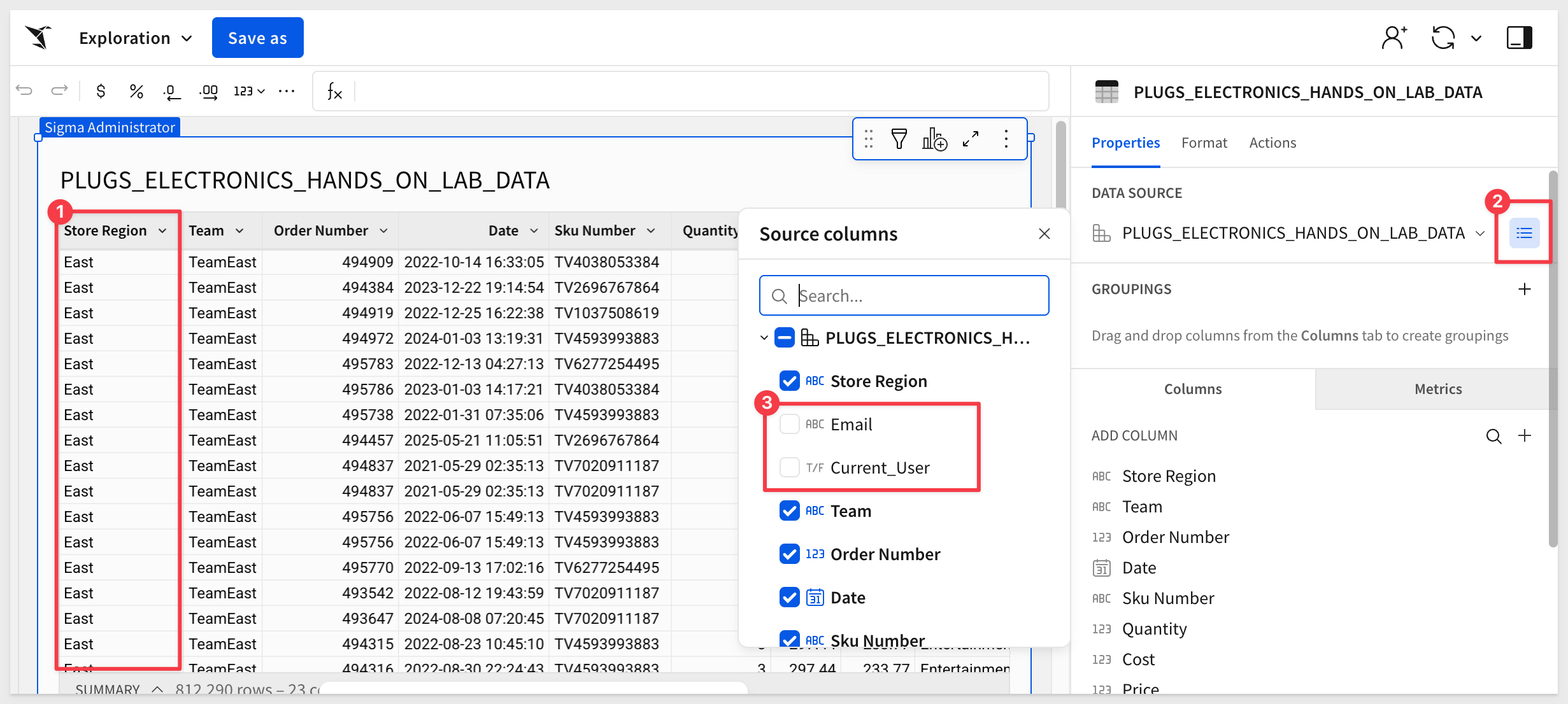The image size is (1568, 704).
Task: Expand the refresh options chevron
Action: [x=1476, y=38]
